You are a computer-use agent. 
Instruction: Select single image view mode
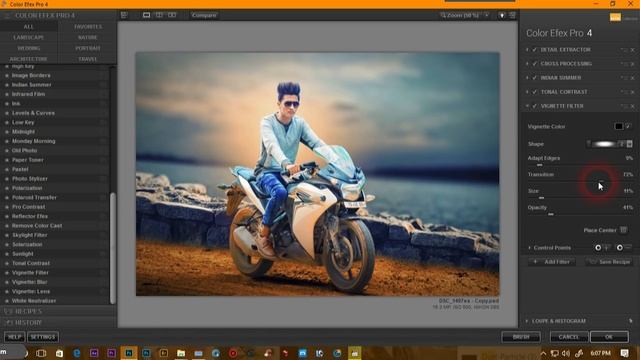tap(146, 15)
